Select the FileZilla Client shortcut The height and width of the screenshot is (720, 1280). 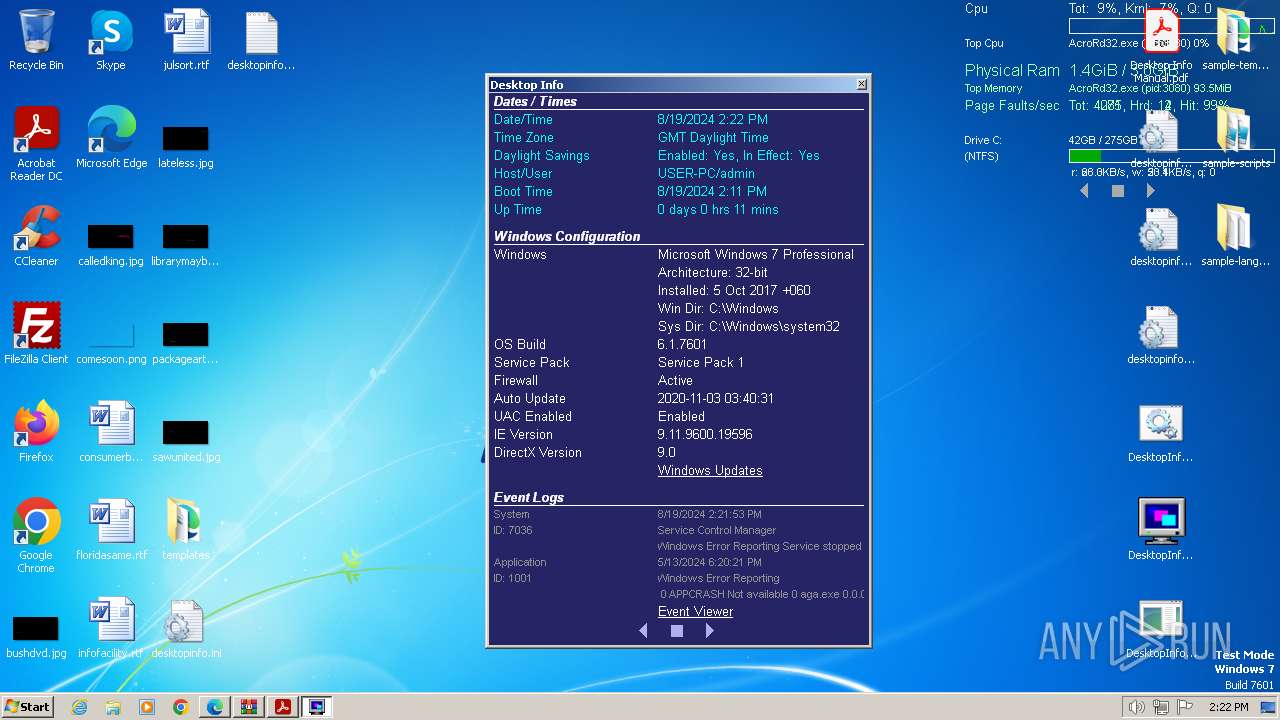pos(36,334)
